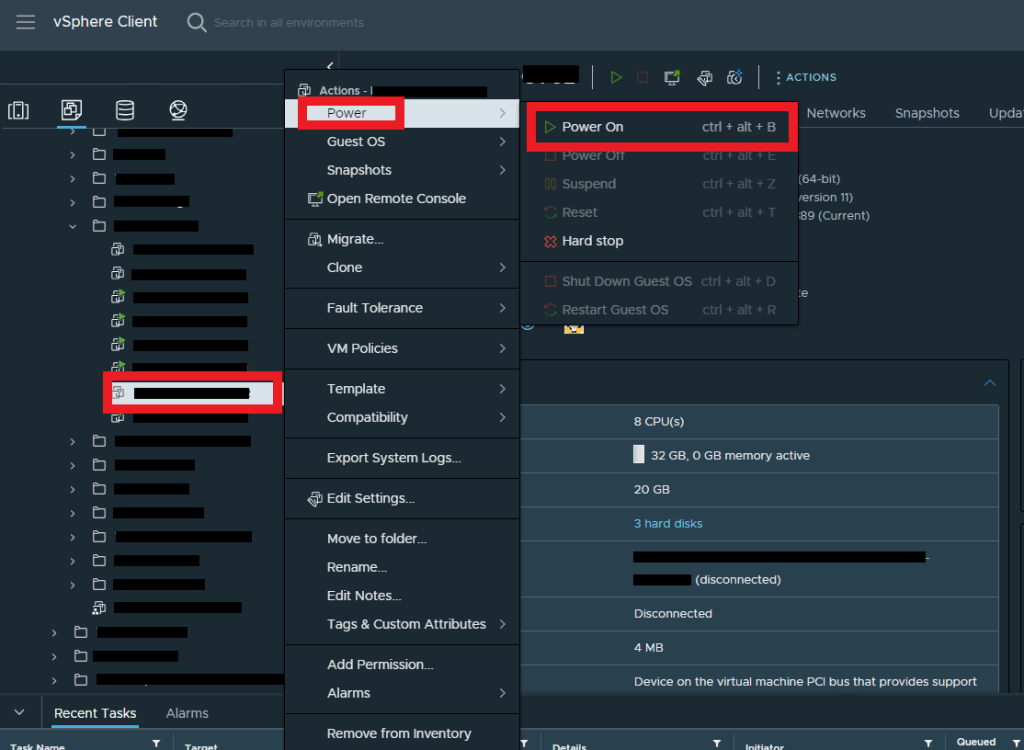Select Power On from the Power submenu
This screenshot has width=1024, height=750.
592,127
